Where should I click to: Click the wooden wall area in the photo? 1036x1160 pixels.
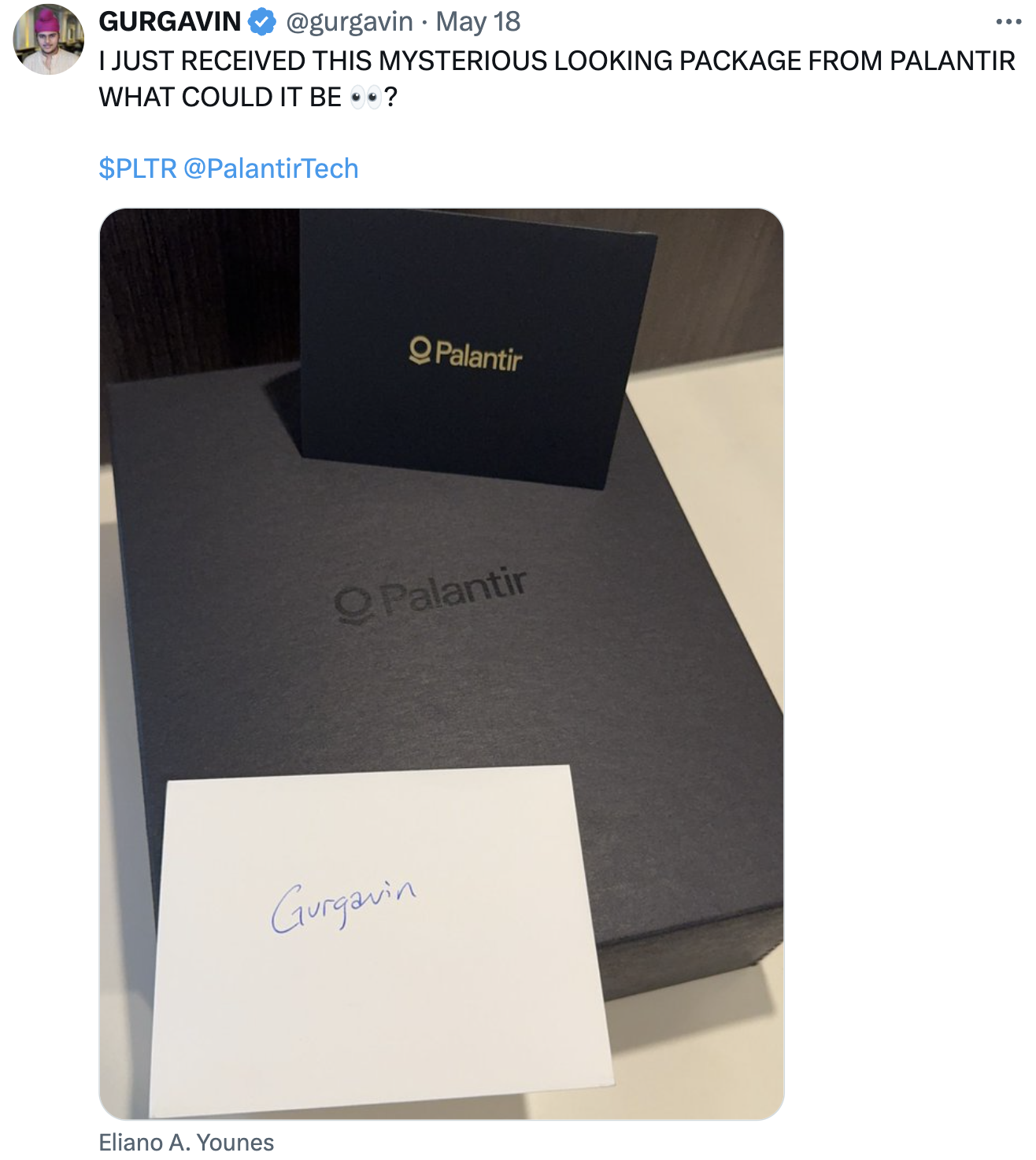click(197, 291)
